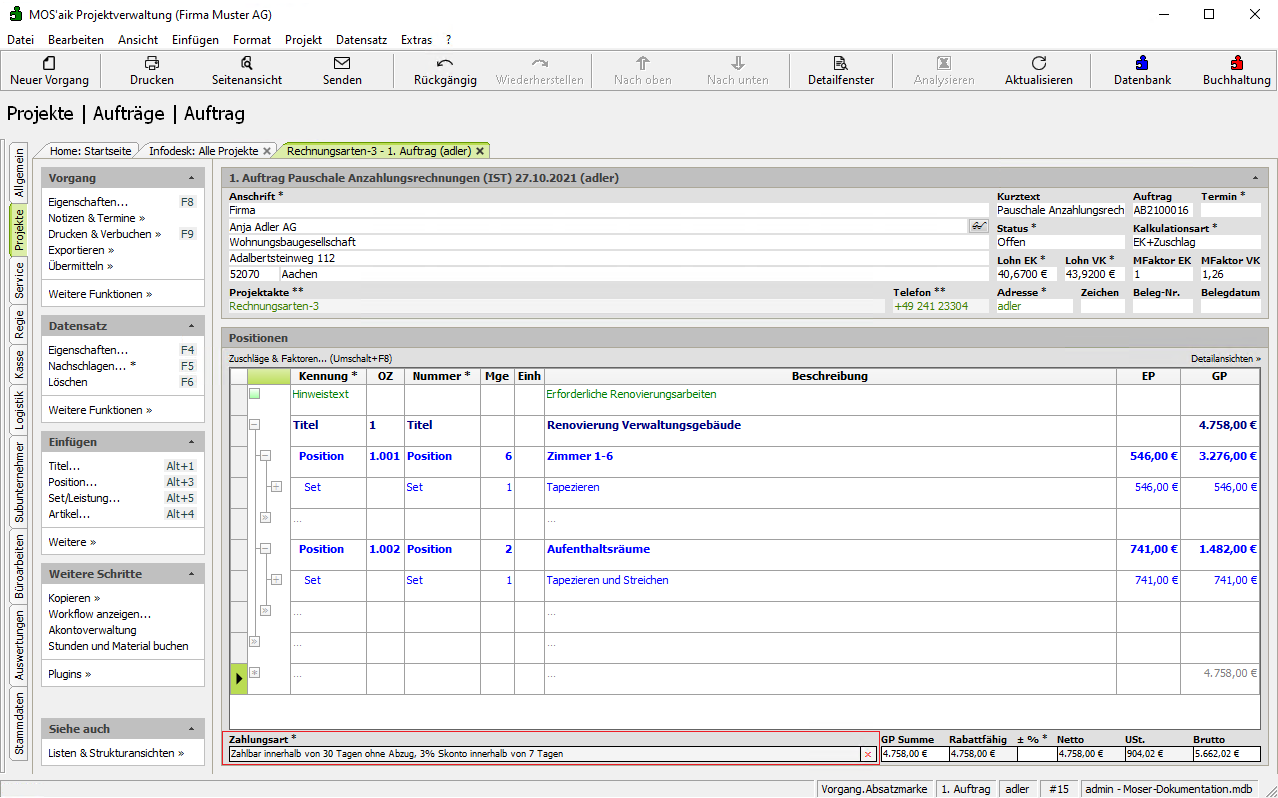Click Drucken & Verbuchen link

tap(104, 234)
